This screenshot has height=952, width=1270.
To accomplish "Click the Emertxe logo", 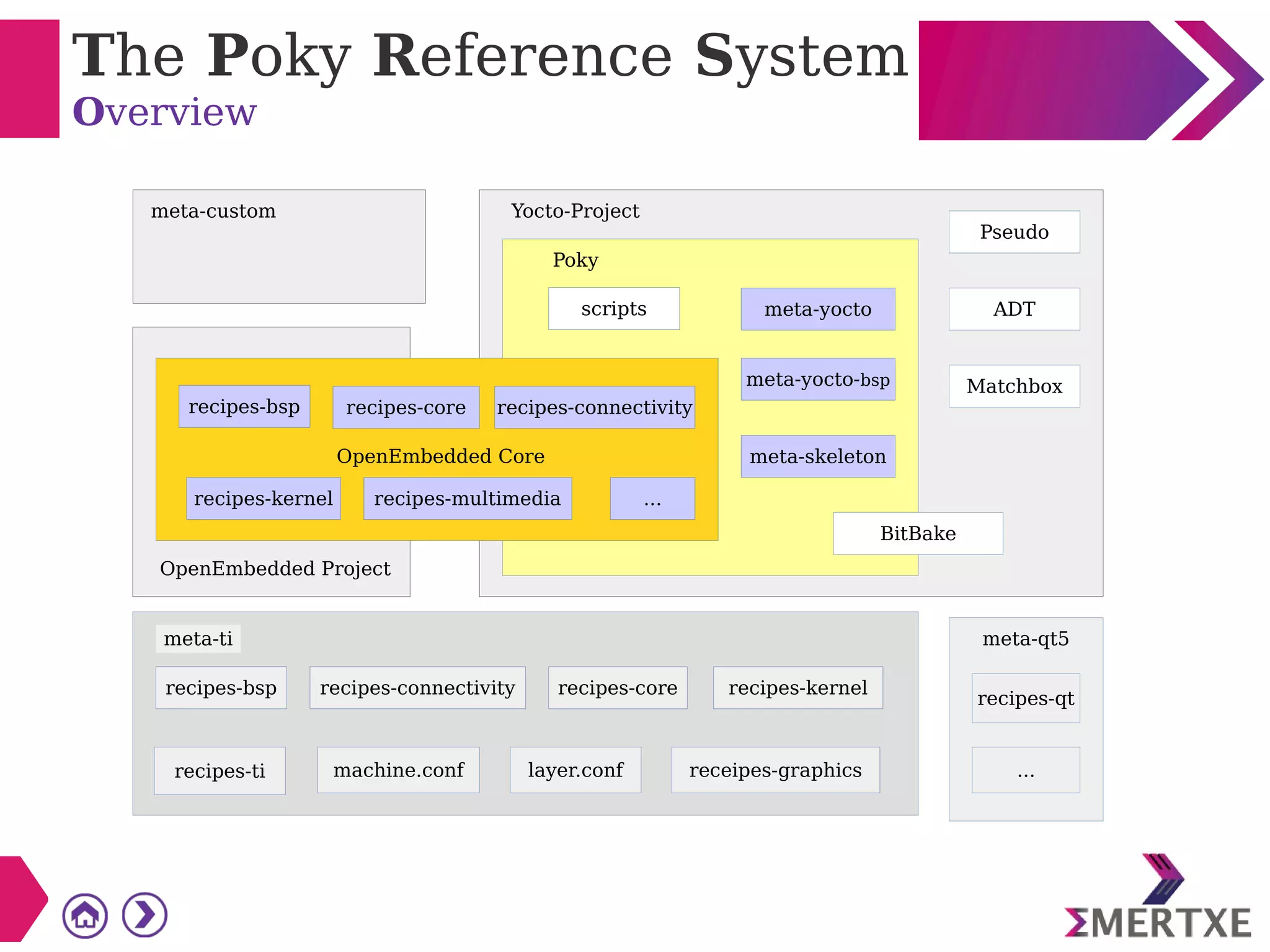I will pyautogui.click(x=1158, y=899).
